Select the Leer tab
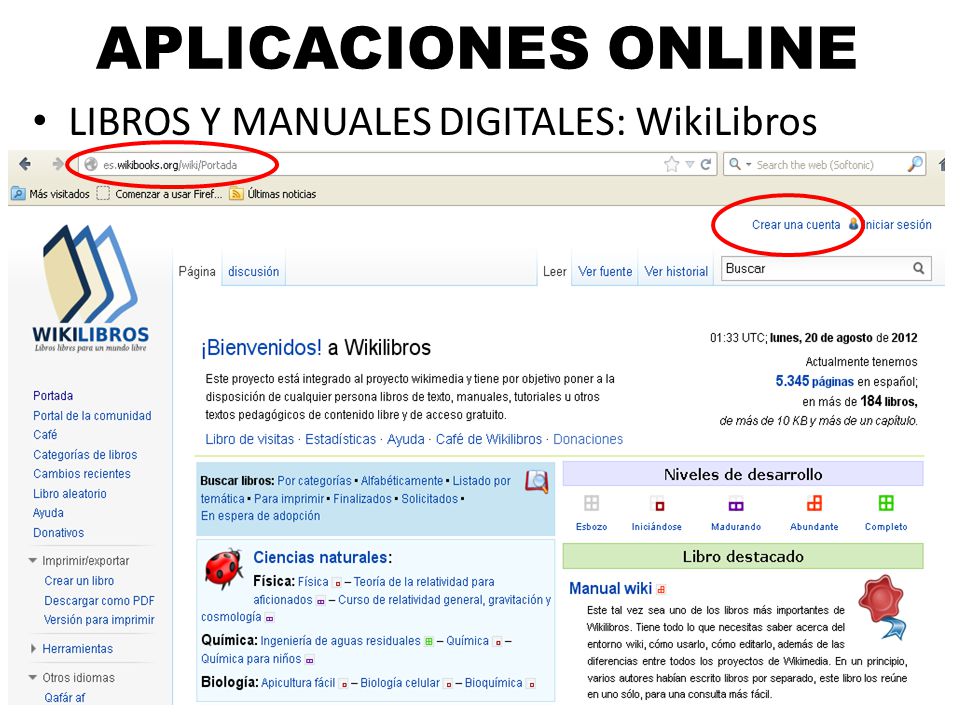The height and width of the screenshot is (720, 960). [x=555, y=271]
